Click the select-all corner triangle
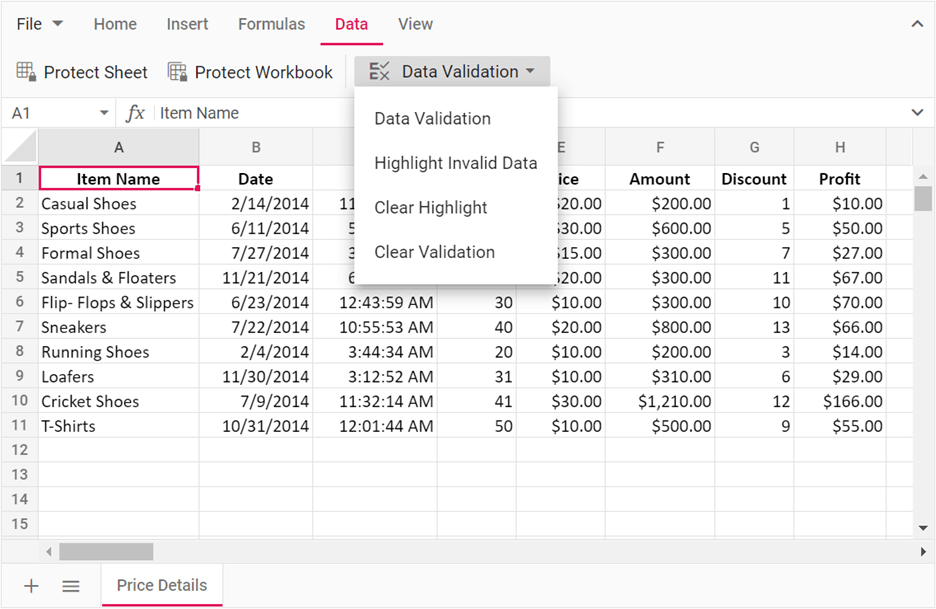936x609 pixels. 20,147
